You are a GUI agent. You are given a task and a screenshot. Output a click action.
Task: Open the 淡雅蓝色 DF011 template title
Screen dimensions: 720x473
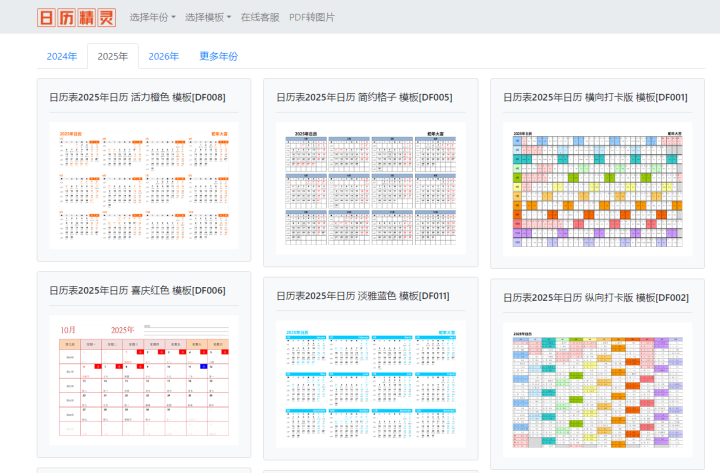[x=363, y=296]
